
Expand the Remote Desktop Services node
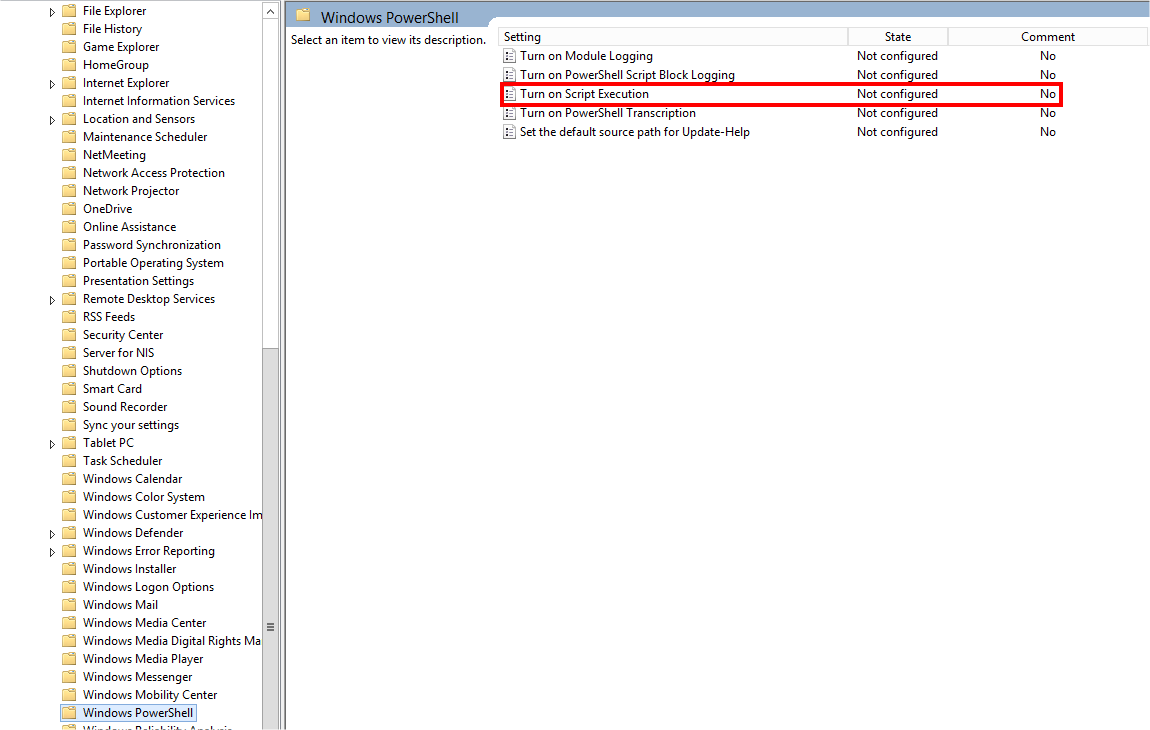click(x=52, y=299)
